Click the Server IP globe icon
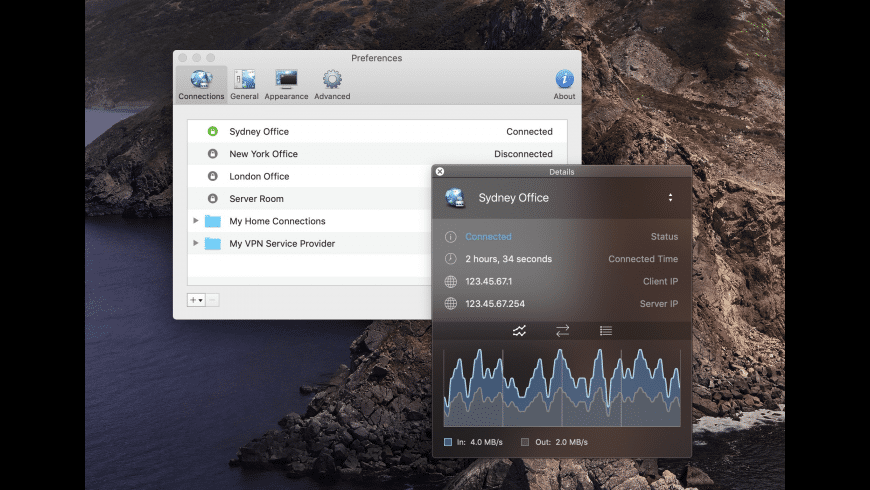 451,304
